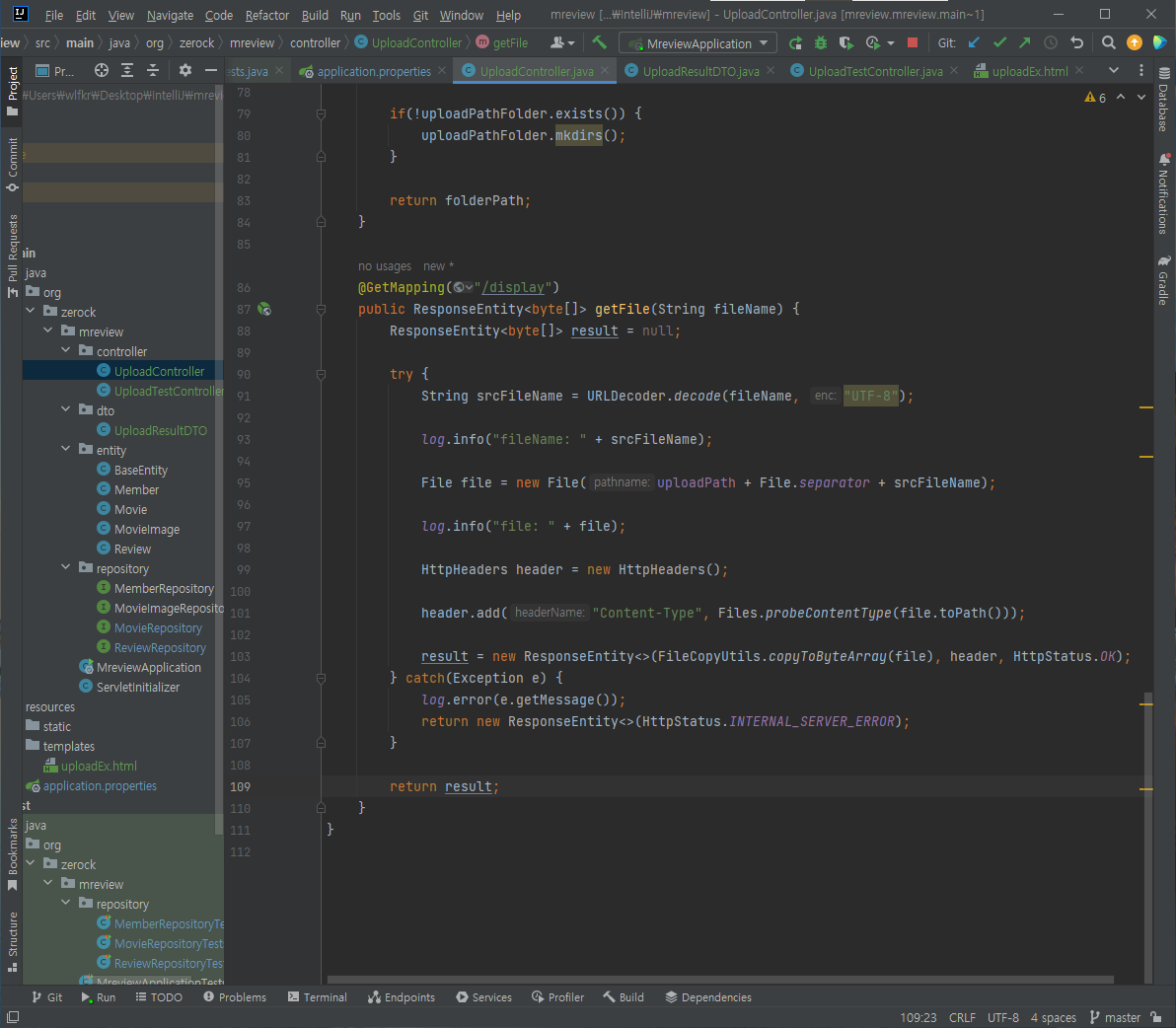The height and width of the screenshot is (1028, 1176).
Task: Click the CRLF line separator widget
Action: point(962,1017)
